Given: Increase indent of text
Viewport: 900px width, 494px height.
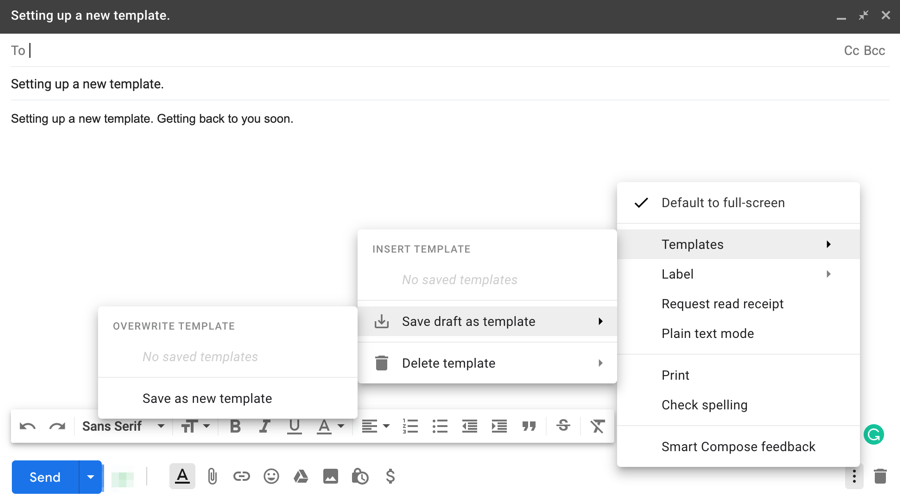Looking at the screenshot, I should coord(499,426).
